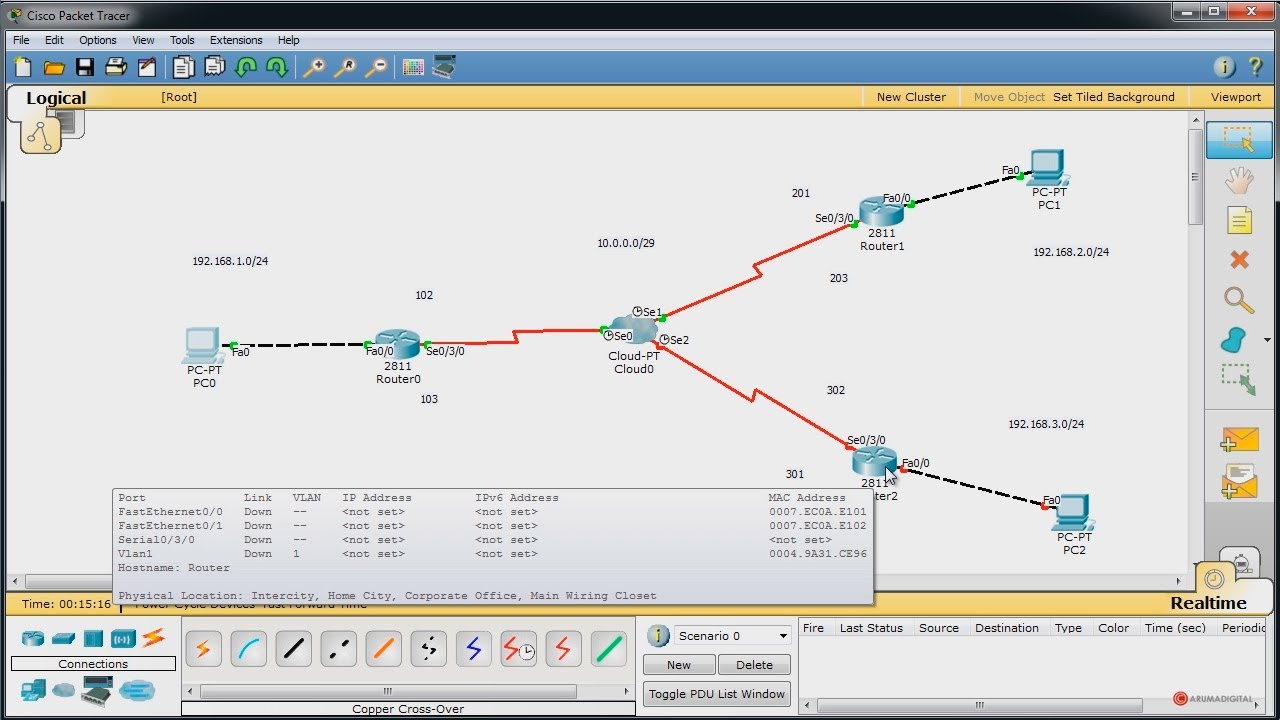Redo the last action
Viewport: 1280px width, 720px height.
(277, 67)
